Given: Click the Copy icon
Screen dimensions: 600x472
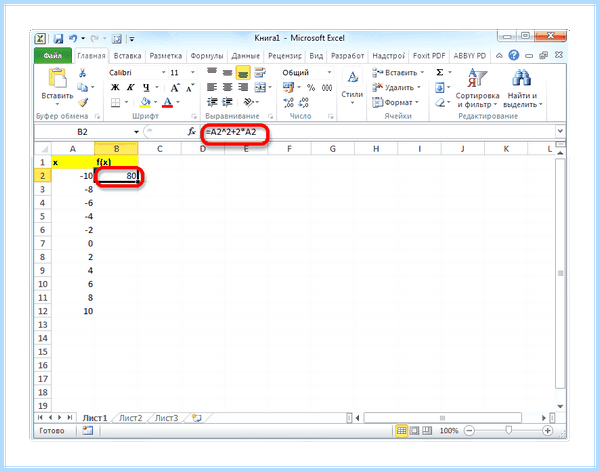Looking at the screenshot, I should click(82, 87).
